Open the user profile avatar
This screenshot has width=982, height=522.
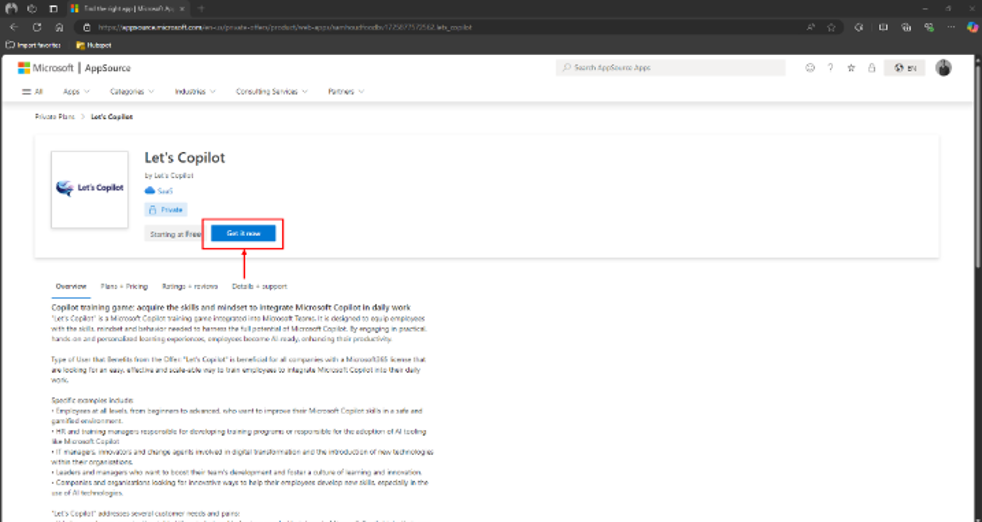(x=943, y=68)
